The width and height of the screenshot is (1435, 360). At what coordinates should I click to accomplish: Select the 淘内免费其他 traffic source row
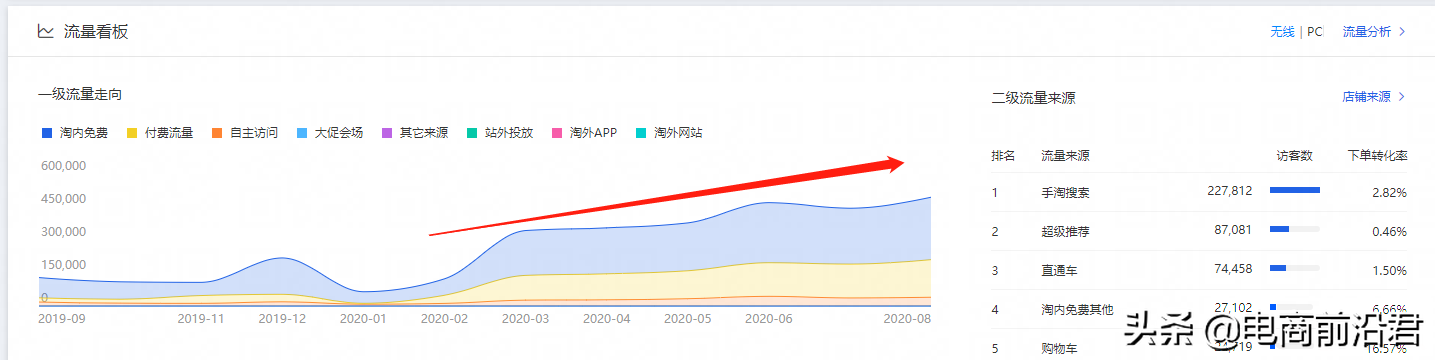tap(1199, 309)
